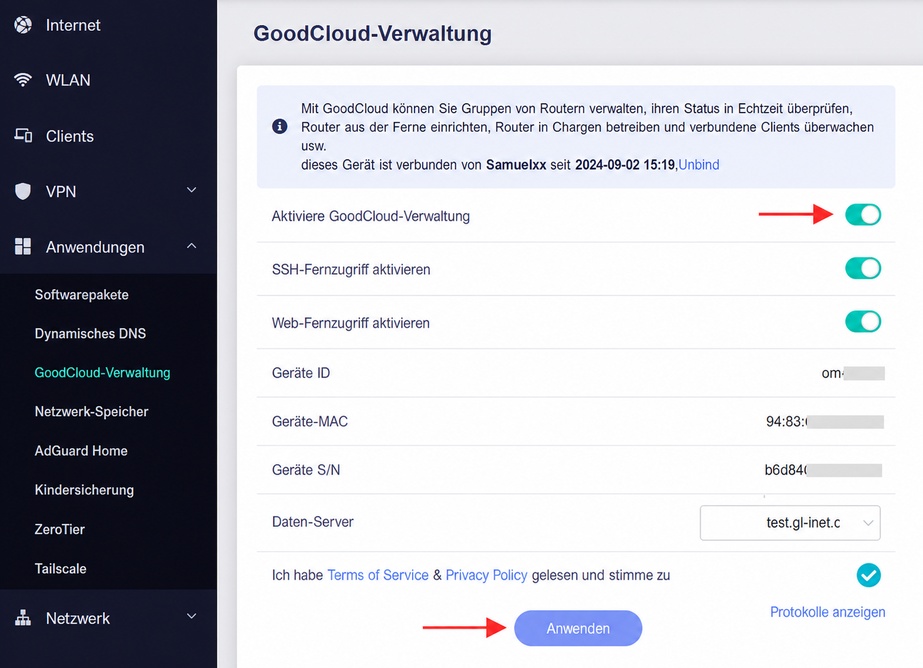Click the WLAN wifi icon

[23, 80]
